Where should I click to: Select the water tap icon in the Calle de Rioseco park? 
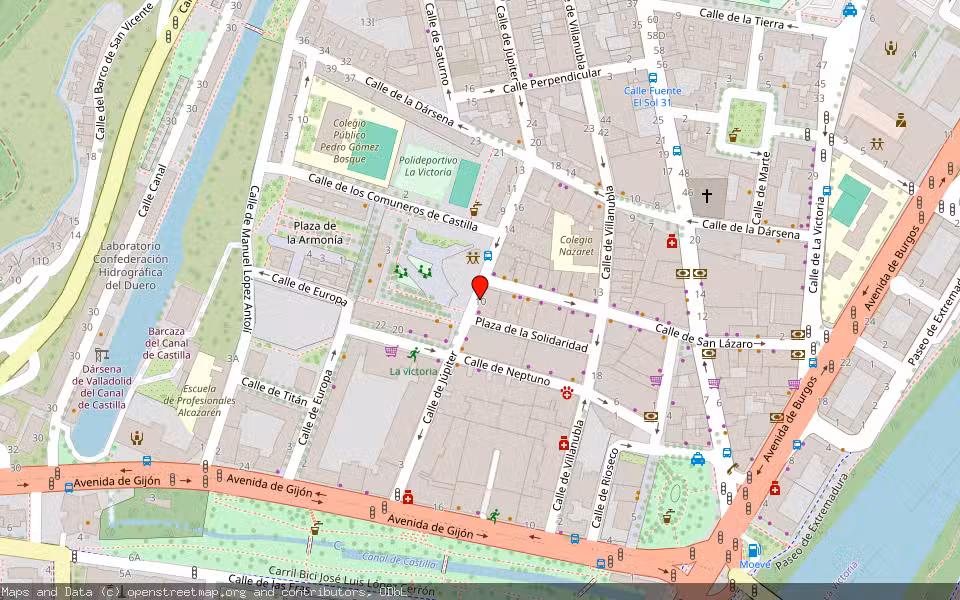pos(668,516)
